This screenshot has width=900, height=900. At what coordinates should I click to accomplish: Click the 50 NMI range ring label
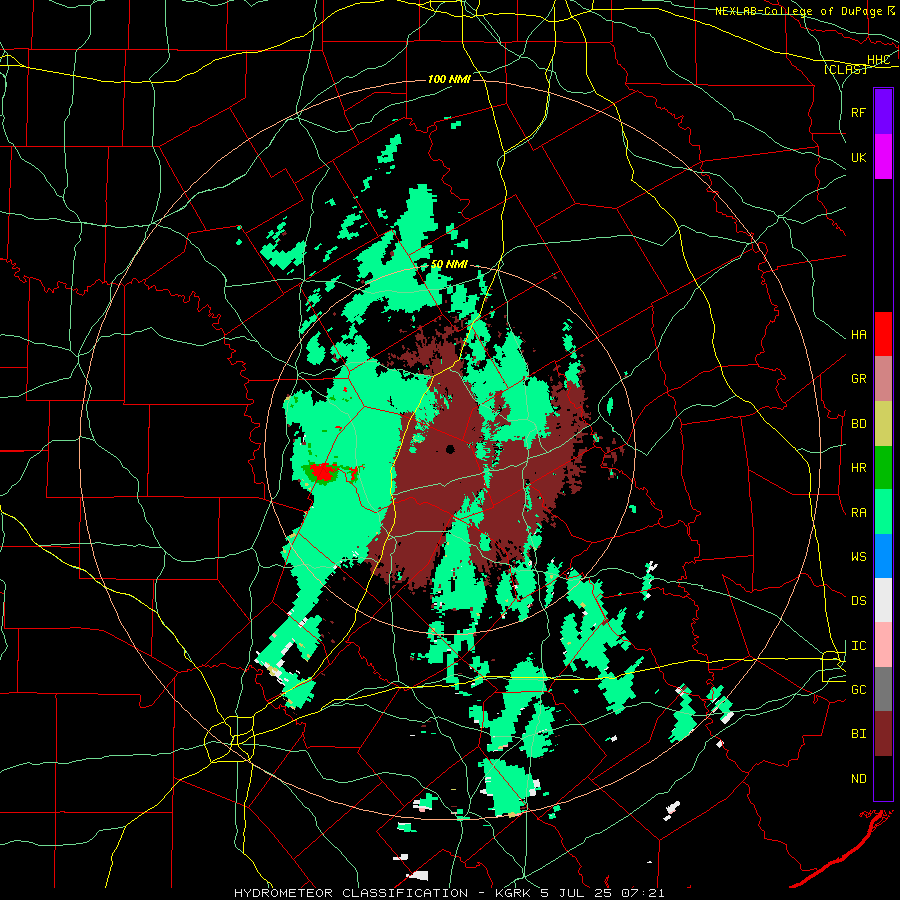449,265
